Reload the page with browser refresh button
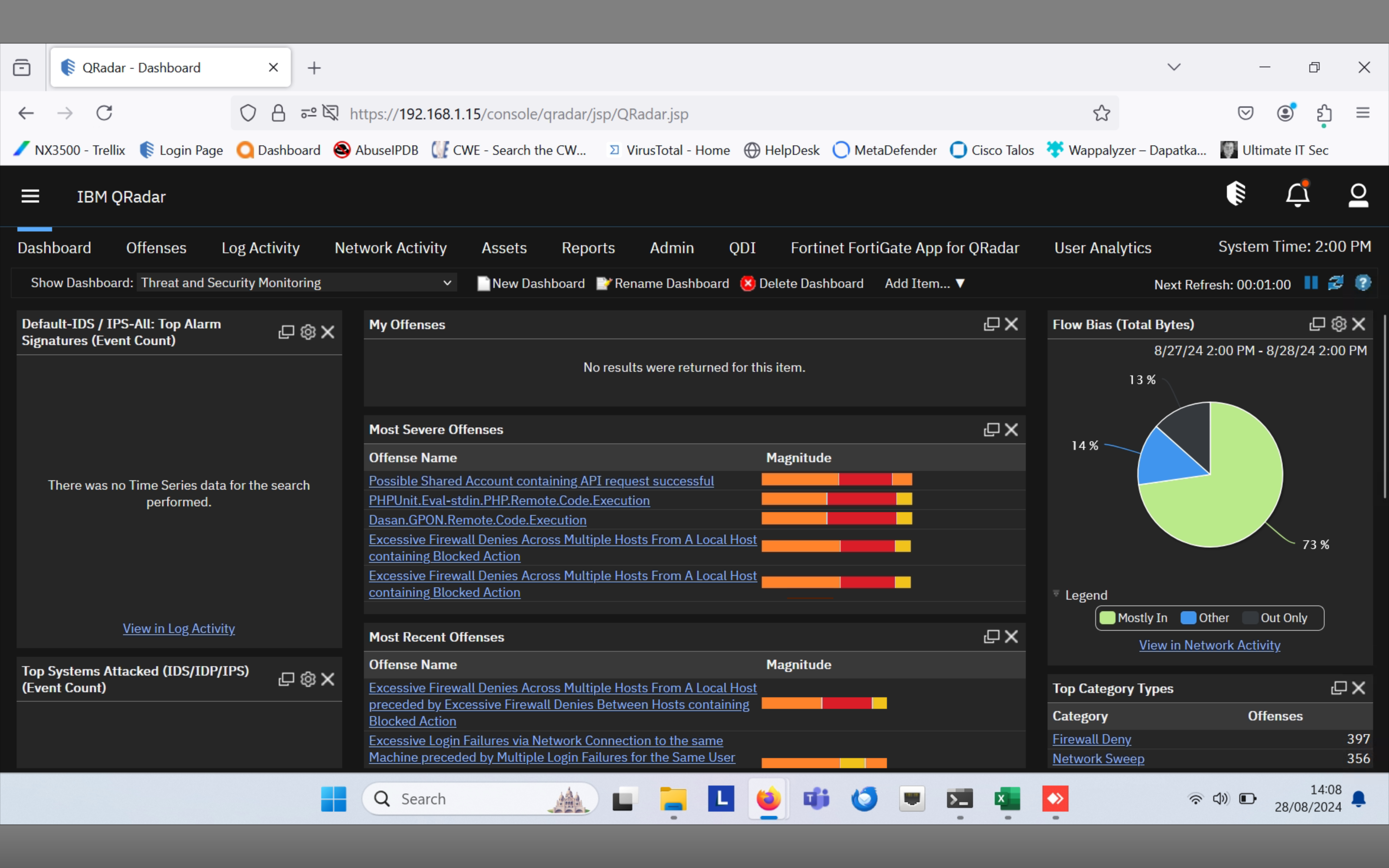This screenshot has height=868, width=1389. tap(104, 113)
